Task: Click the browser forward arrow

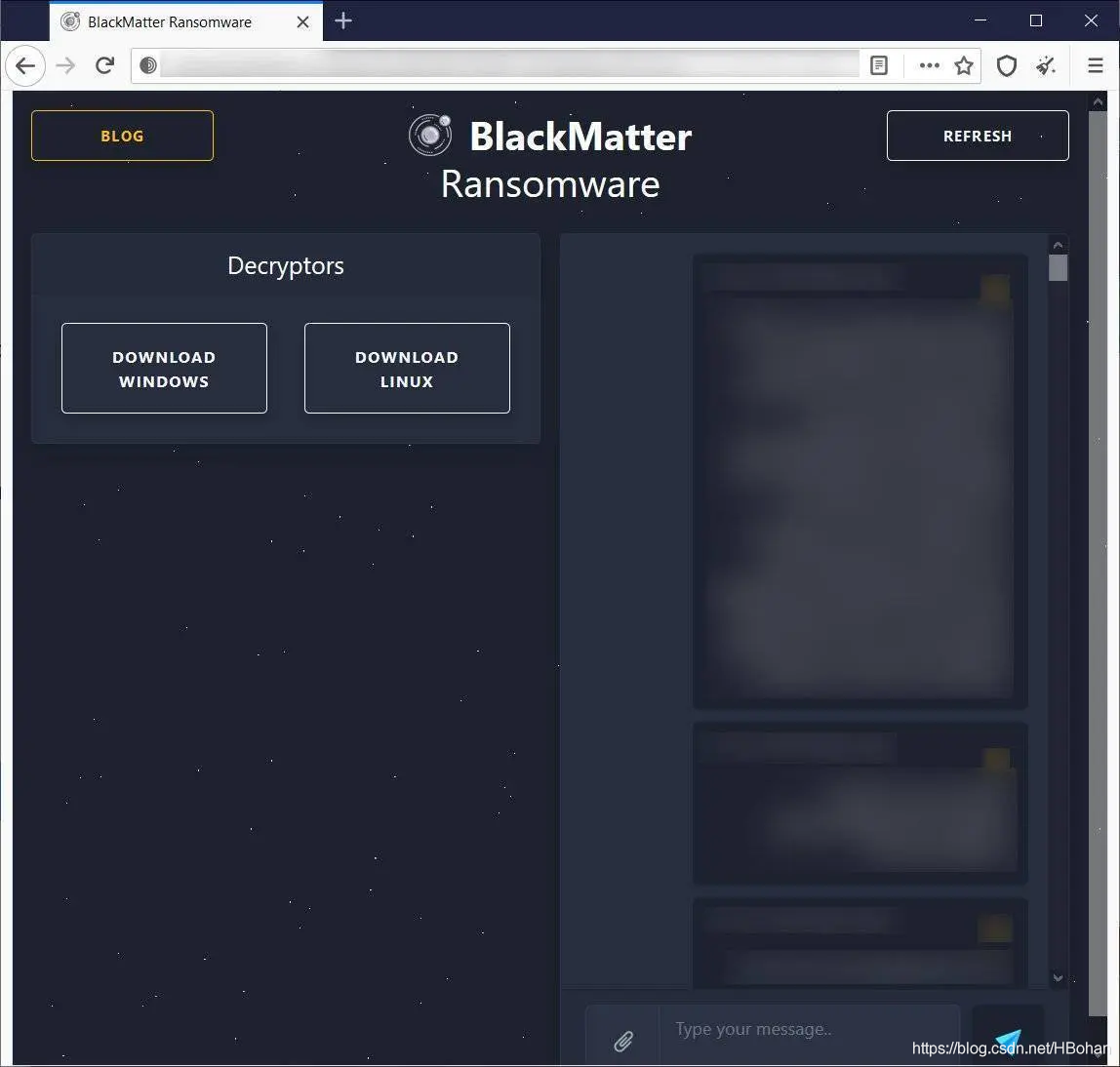Action: 65,65
